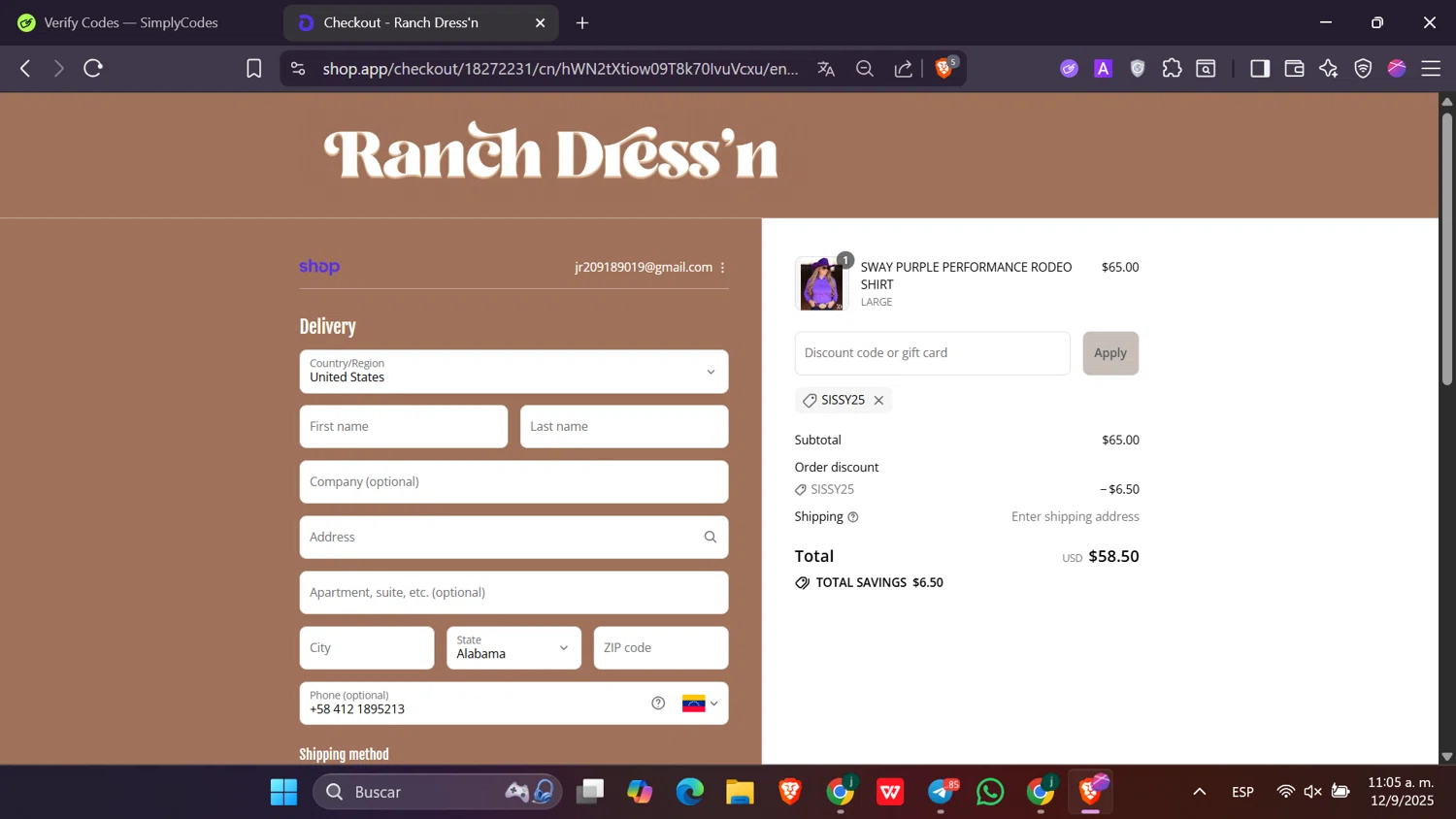Open Telegram from the taskbar

(941, 793)
